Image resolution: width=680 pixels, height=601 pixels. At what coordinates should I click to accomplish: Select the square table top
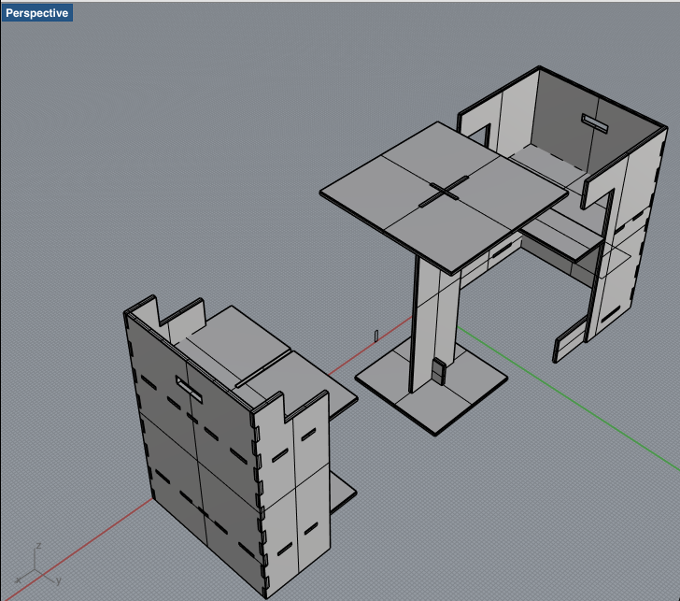[x=443, y=198]
